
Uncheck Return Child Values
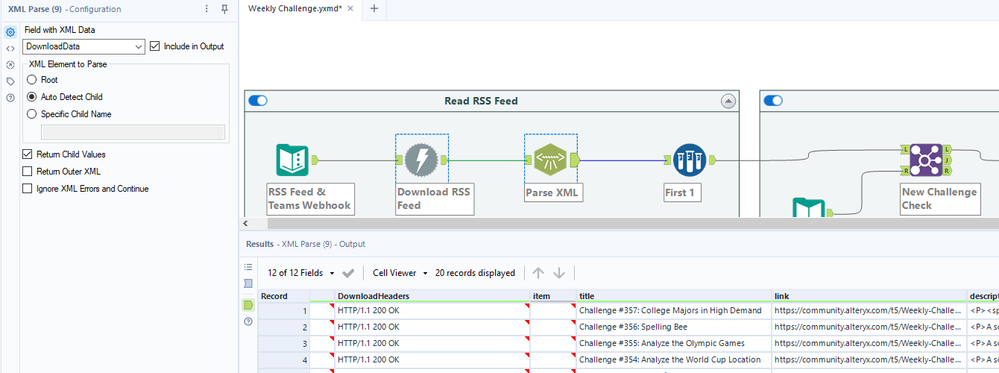27,154
